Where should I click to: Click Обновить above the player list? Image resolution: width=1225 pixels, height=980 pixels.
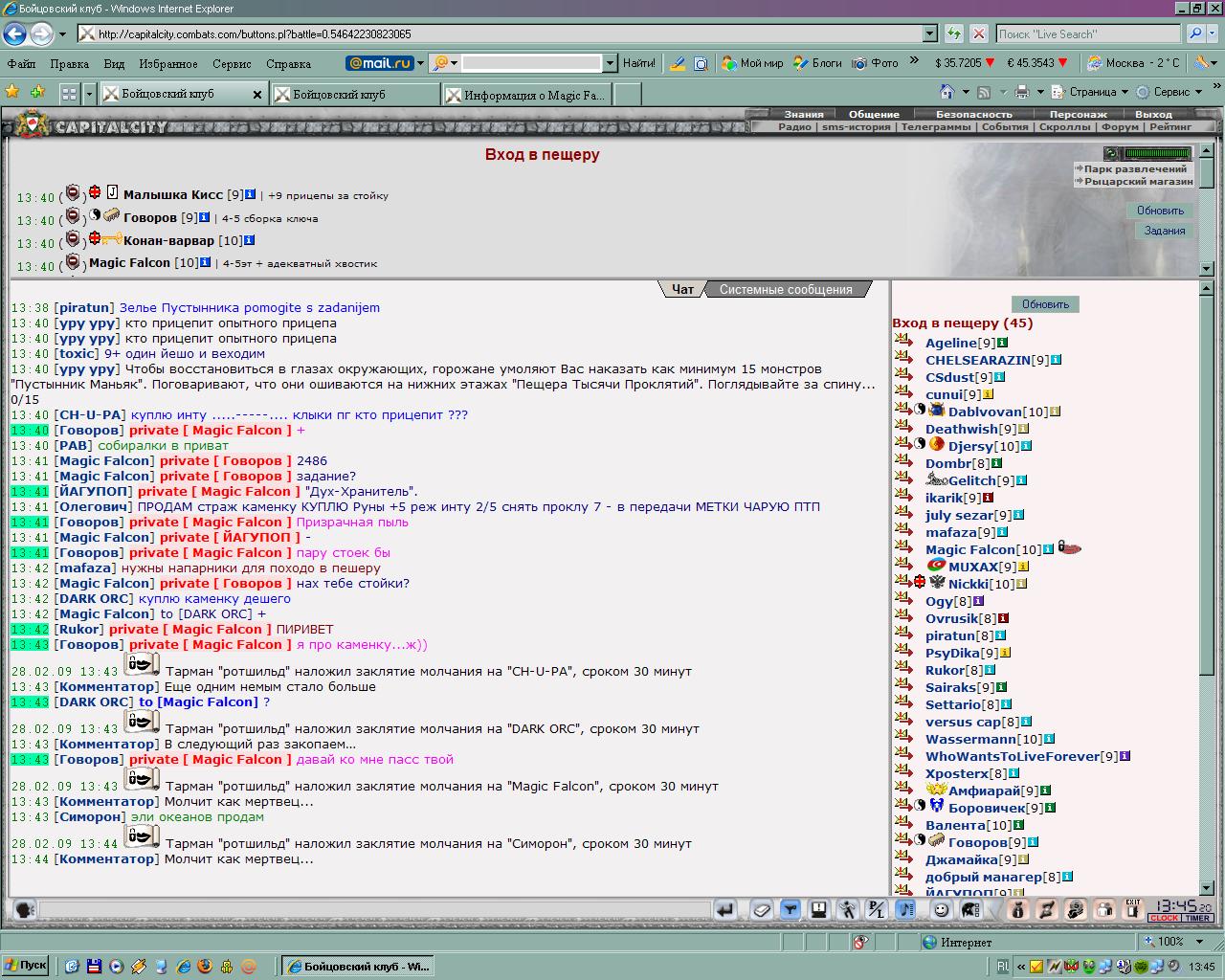coord(1045,304)
